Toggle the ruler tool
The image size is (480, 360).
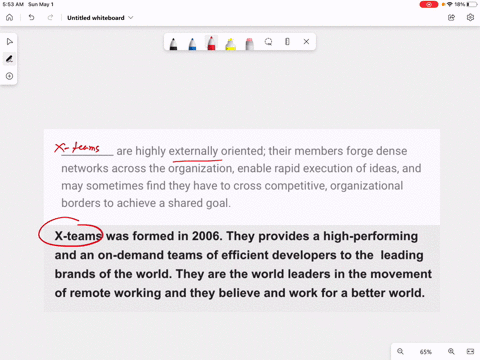click(287, 42)
